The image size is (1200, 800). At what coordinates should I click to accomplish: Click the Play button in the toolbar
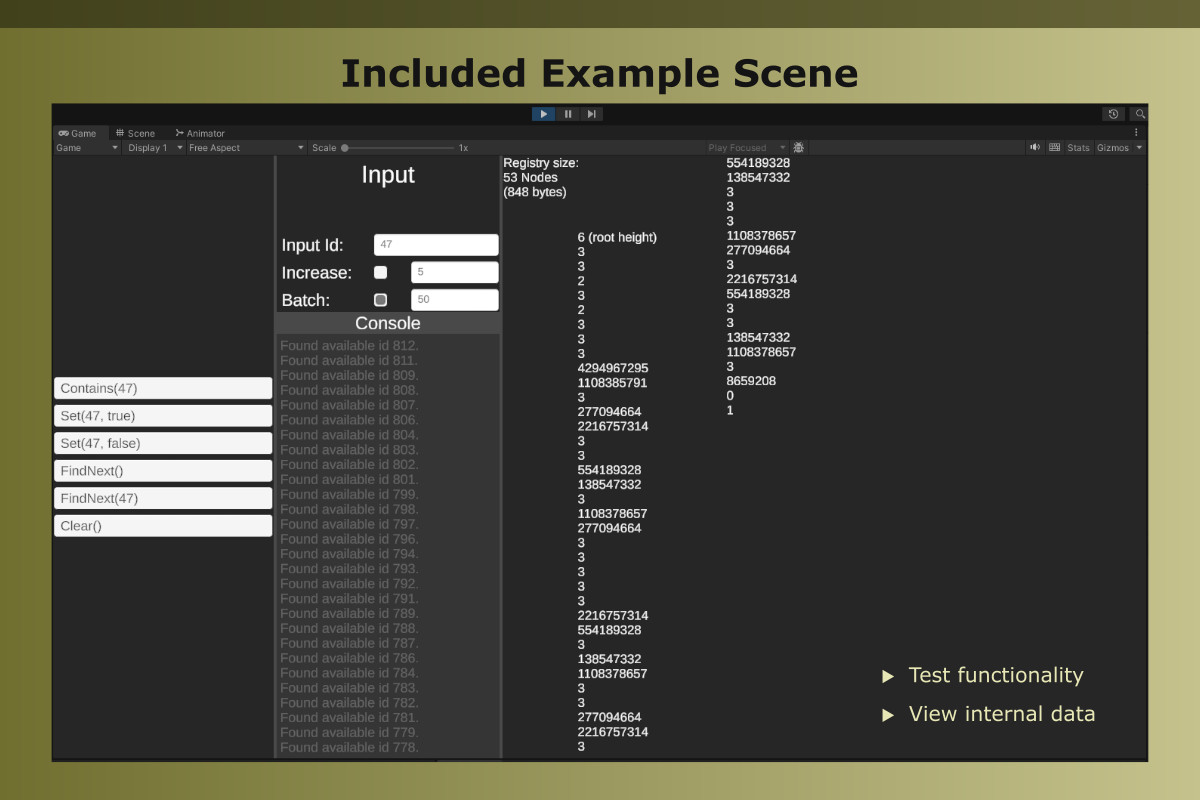[x=544, y=114]
